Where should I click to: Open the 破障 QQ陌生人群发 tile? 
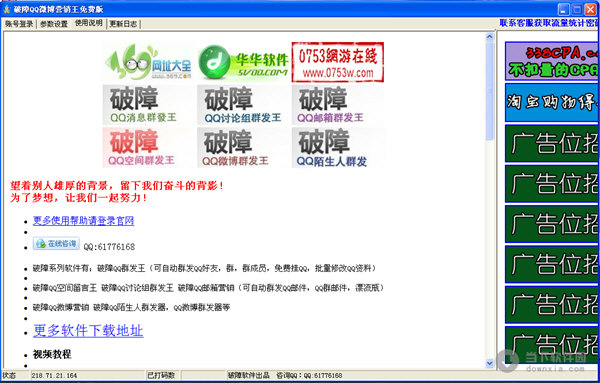click(338, 147)
